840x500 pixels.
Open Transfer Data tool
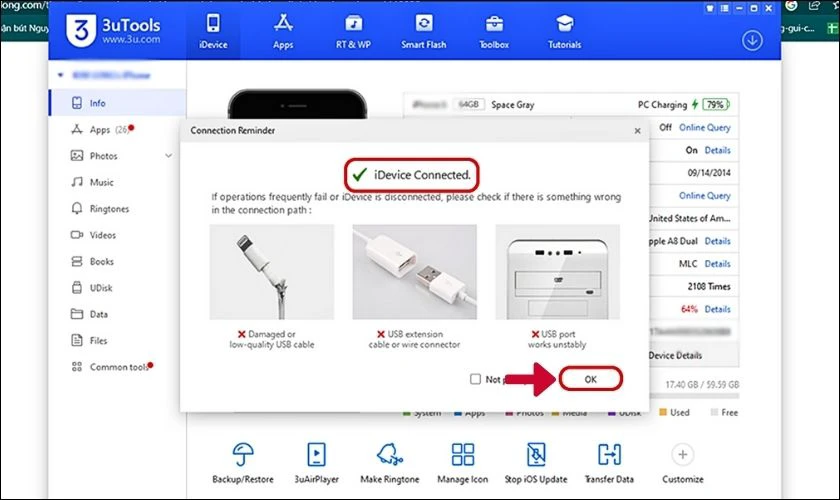tap(609, 463)
